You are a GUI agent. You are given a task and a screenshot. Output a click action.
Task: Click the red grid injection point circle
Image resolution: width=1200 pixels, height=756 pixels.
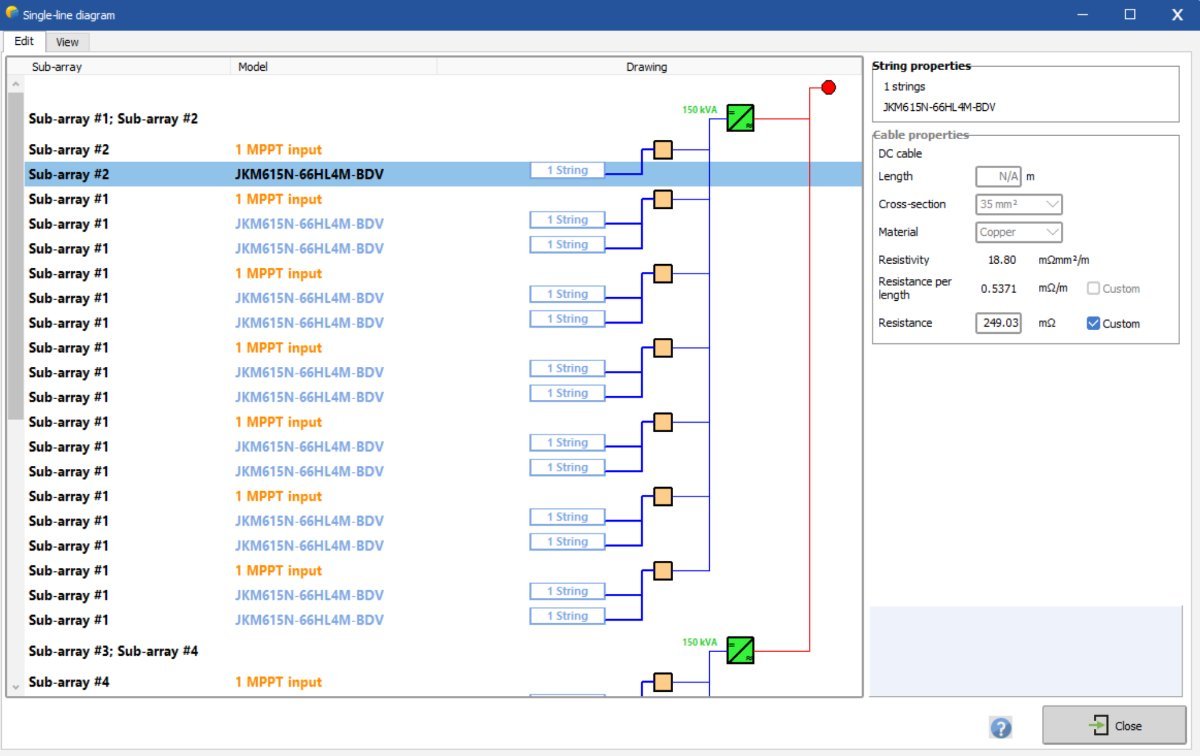(x=828, y=88)
